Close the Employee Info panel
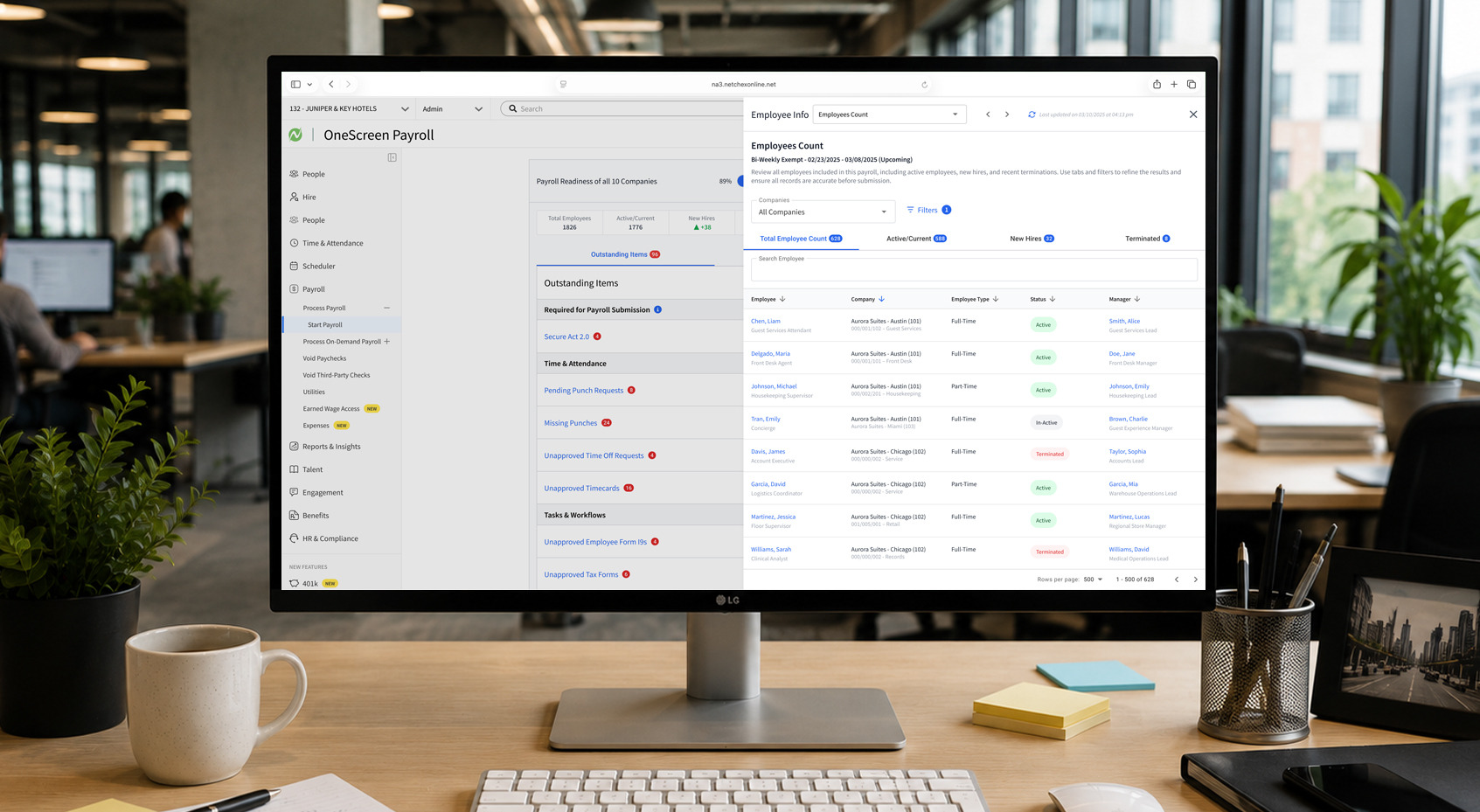The height and width of the screenshot is (812, 1480). click(1193, 115)
